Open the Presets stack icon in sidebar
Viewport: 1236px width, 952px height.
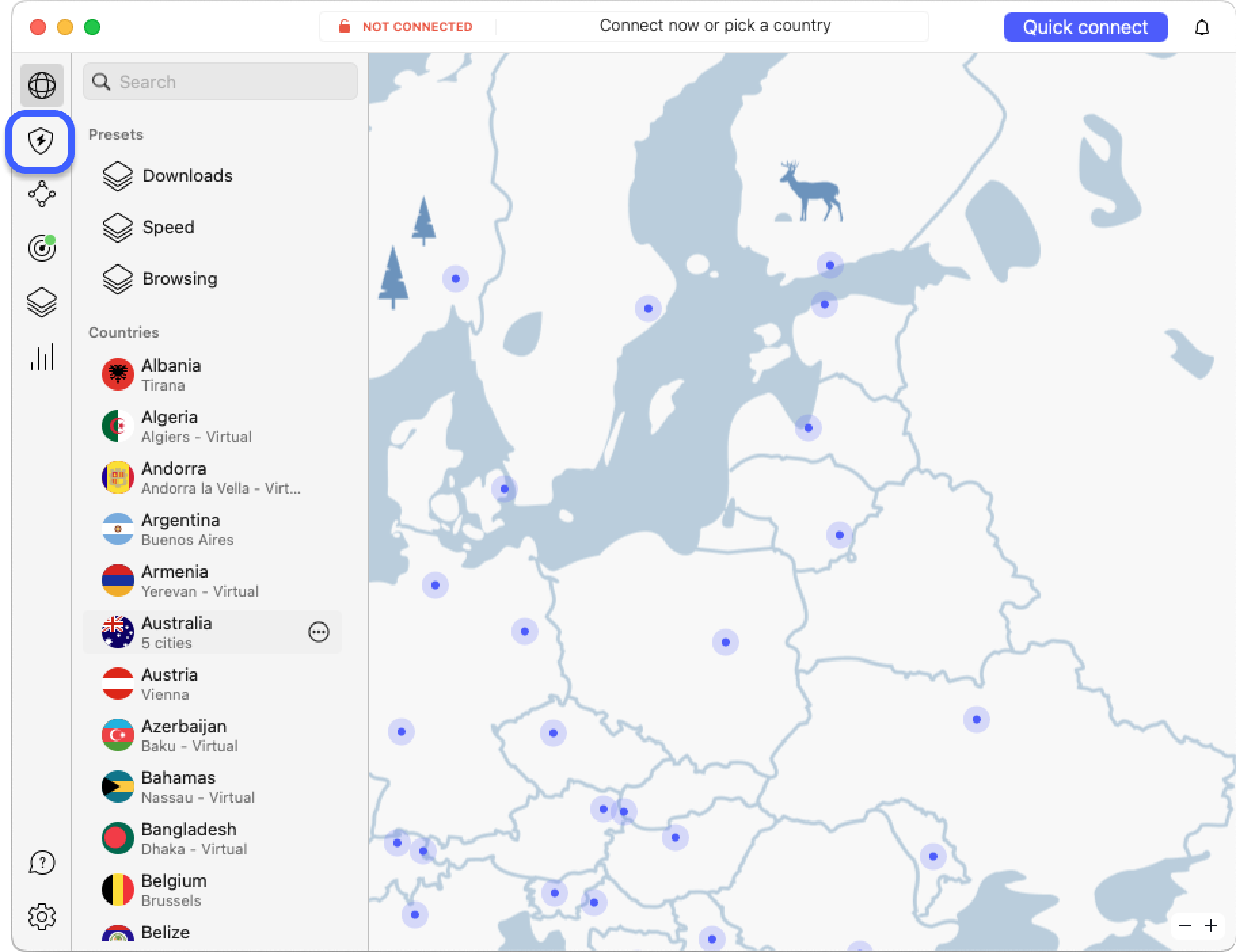[x=42, y=302]
